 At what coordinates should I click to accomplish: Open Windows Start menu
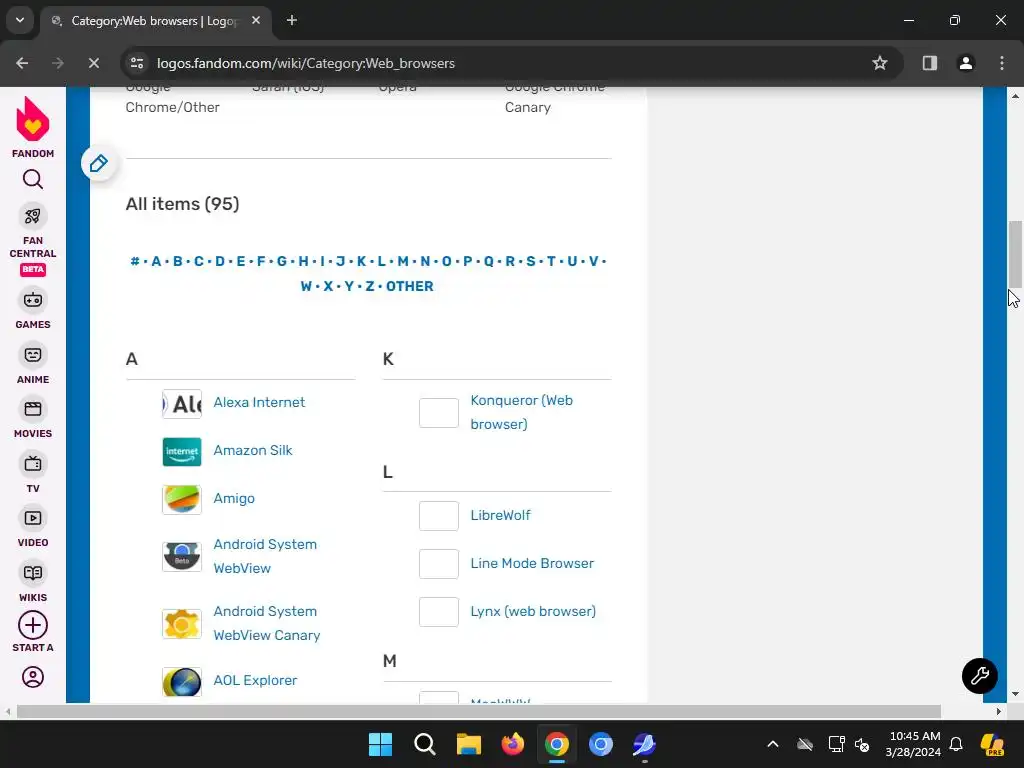coord(380,744)
